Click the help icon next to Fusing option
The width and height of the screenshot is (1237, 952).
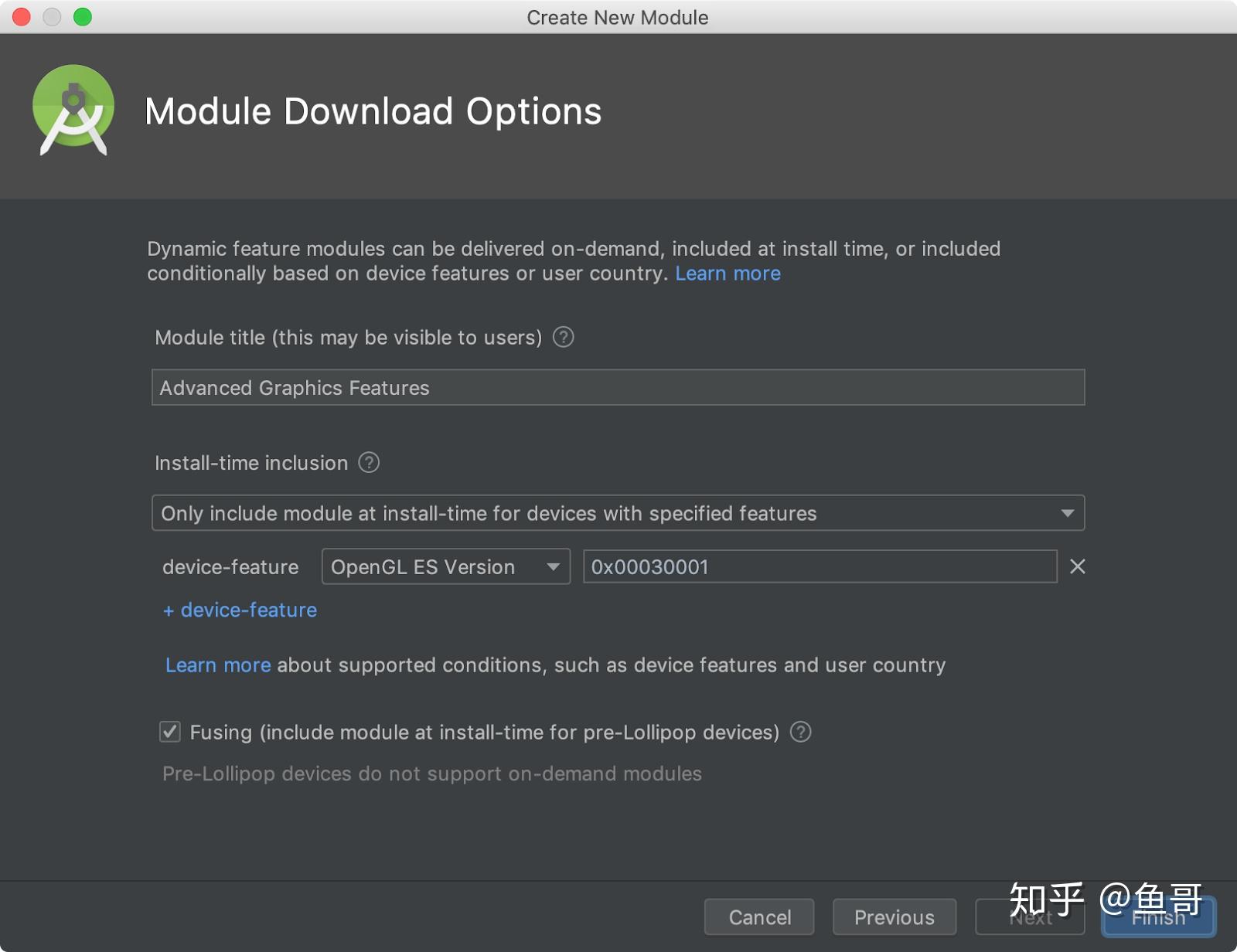801,732
